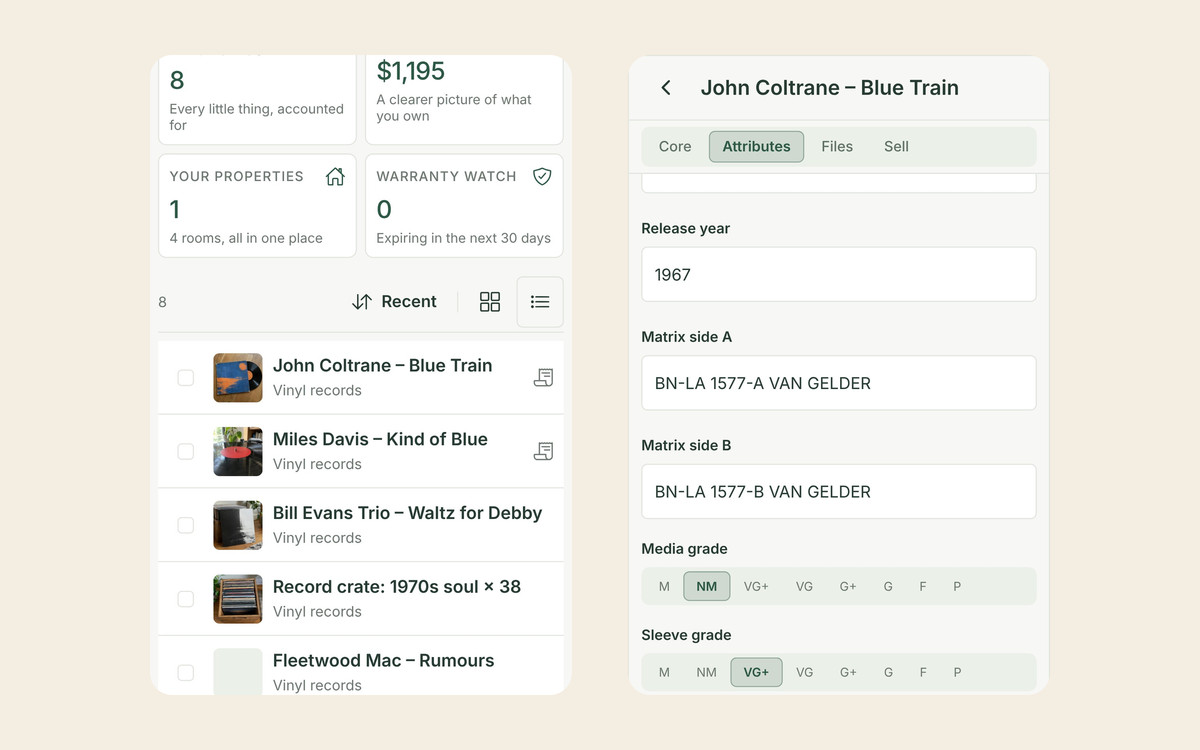Viewport: 1200px width, 750px height.
Task: Open Fleetwood Mac – Rumours title
Action: point(384,660)
